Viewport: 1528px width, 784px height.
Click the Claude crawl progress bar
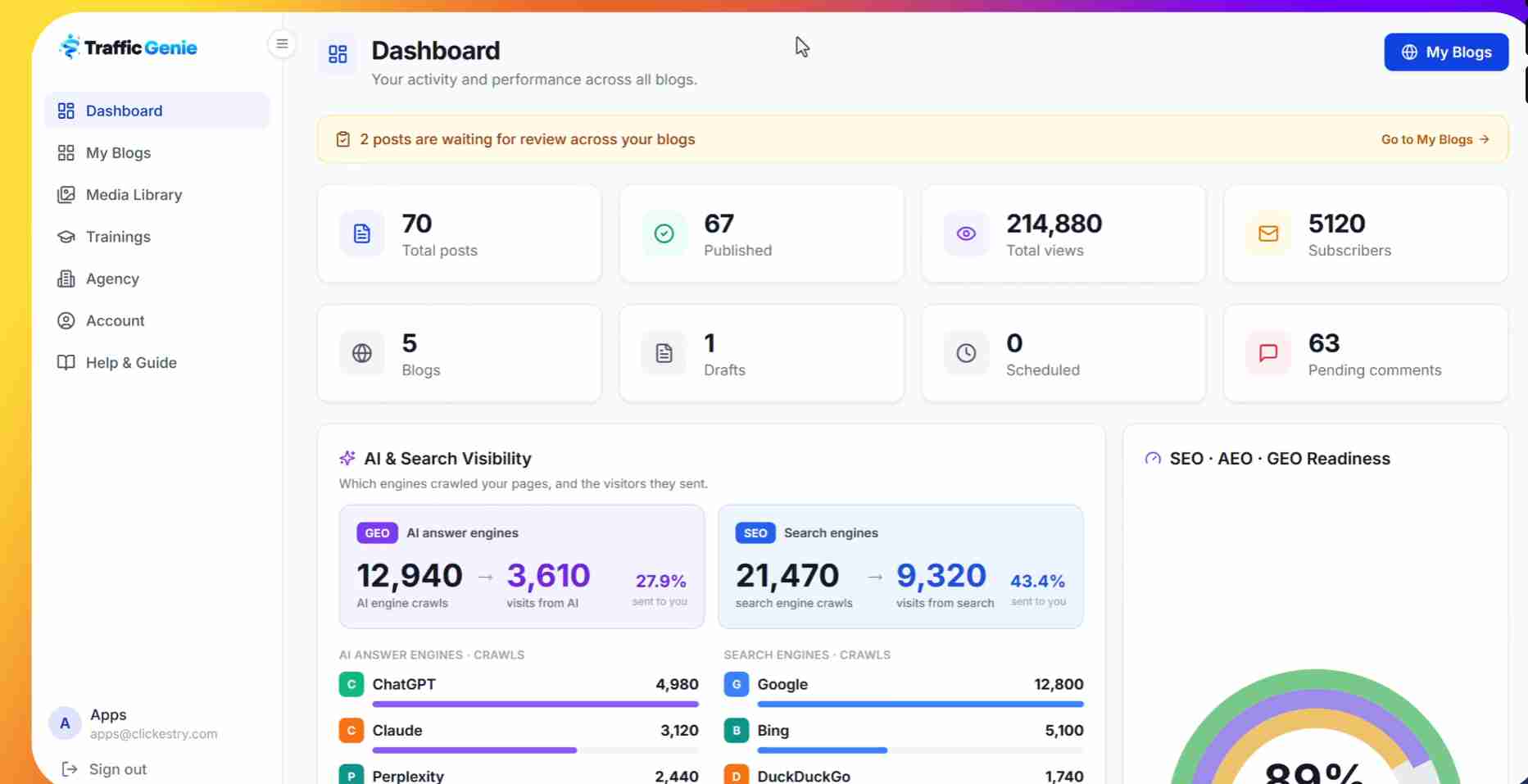point(536,750)
